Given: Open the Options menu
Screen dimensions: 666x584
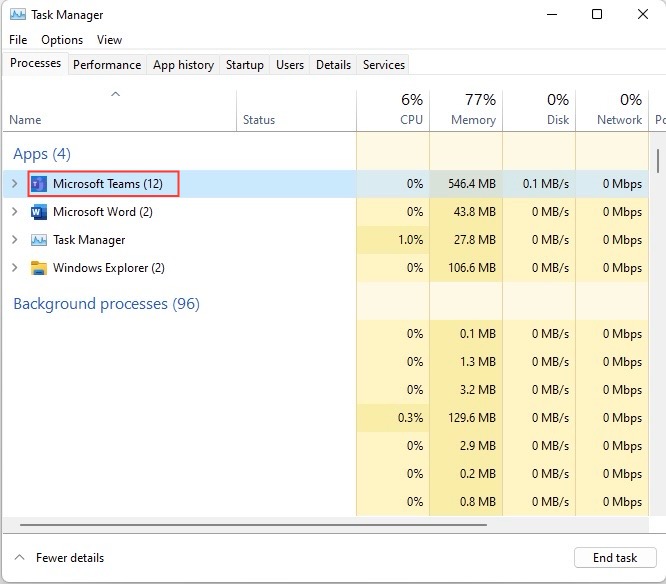Looking at the screenshot, I should click(62, 40).
